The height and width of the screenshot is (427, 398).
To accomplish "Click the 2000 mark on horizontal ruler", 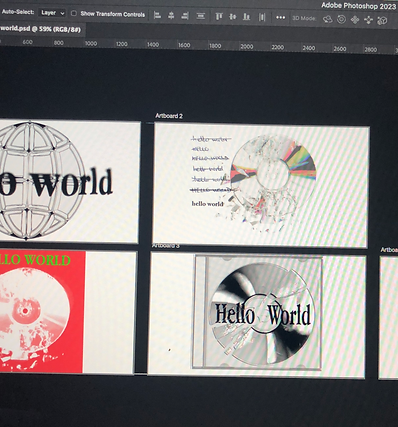I will click(247, 47).
